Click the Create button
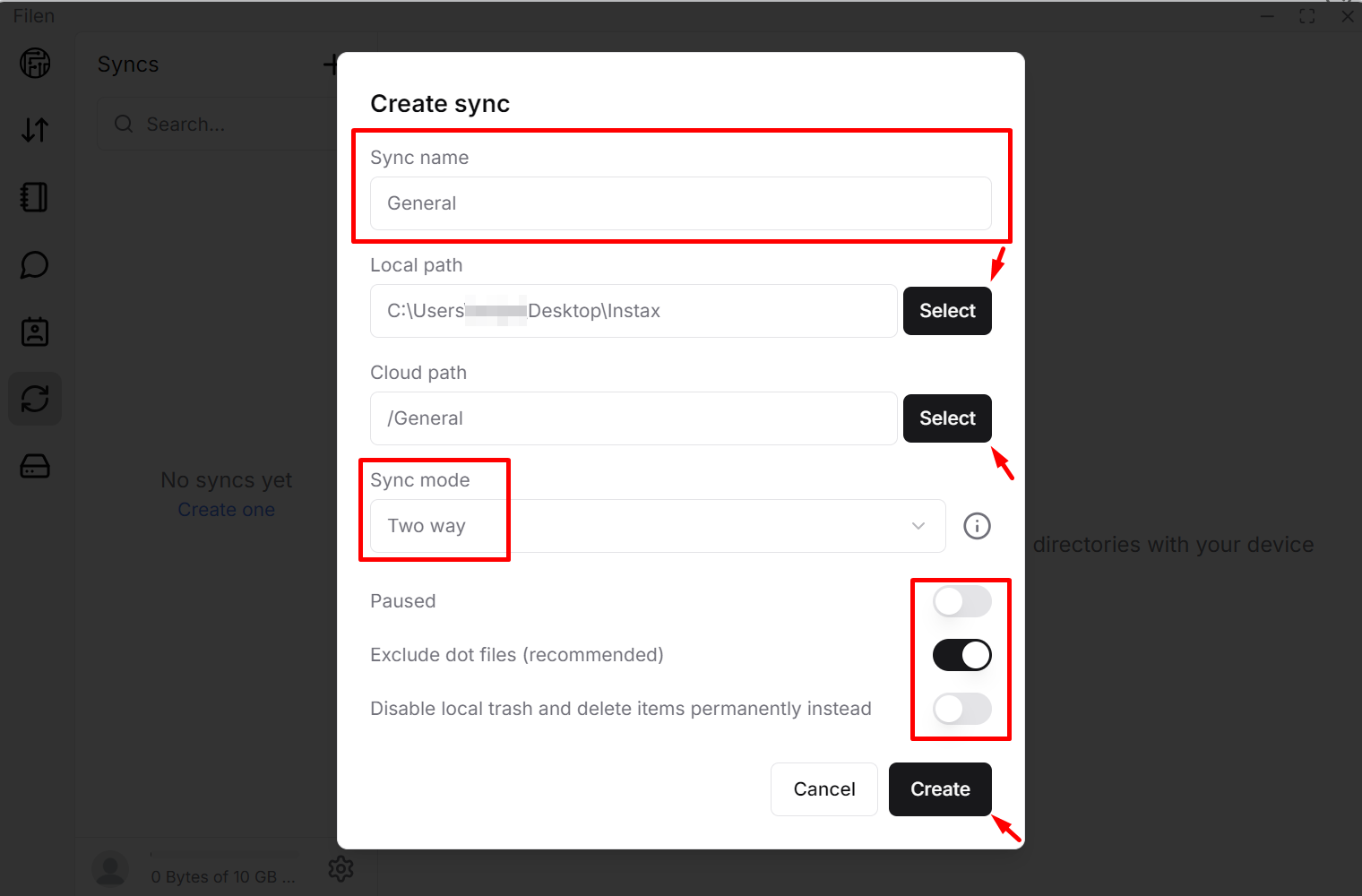Screen dimensions: 1362x896 pyautogui.click(x=940, y=789)
